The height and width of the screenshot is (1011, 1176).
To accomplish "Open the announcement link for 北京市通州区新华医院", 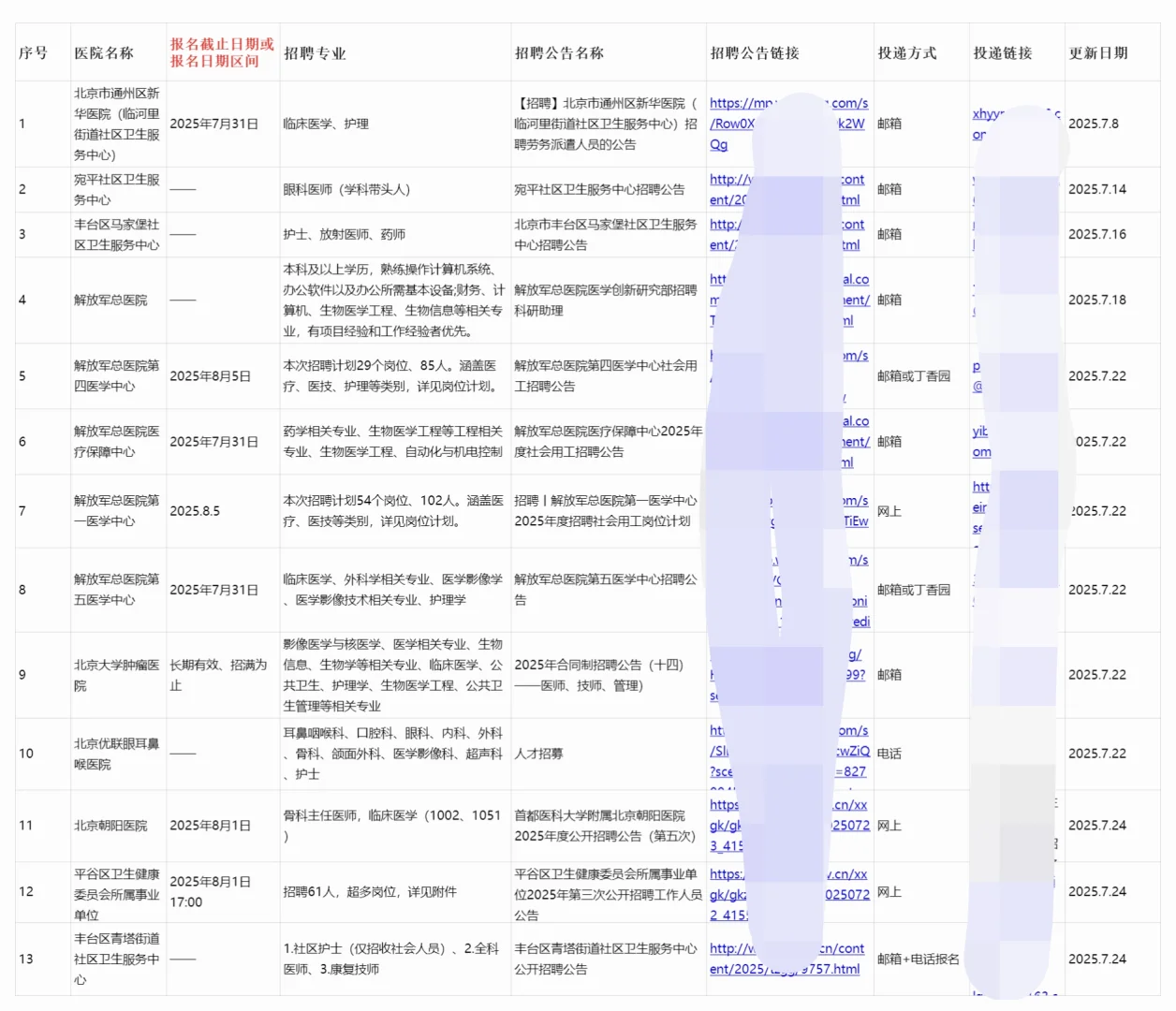I will (x=788, y=124).
